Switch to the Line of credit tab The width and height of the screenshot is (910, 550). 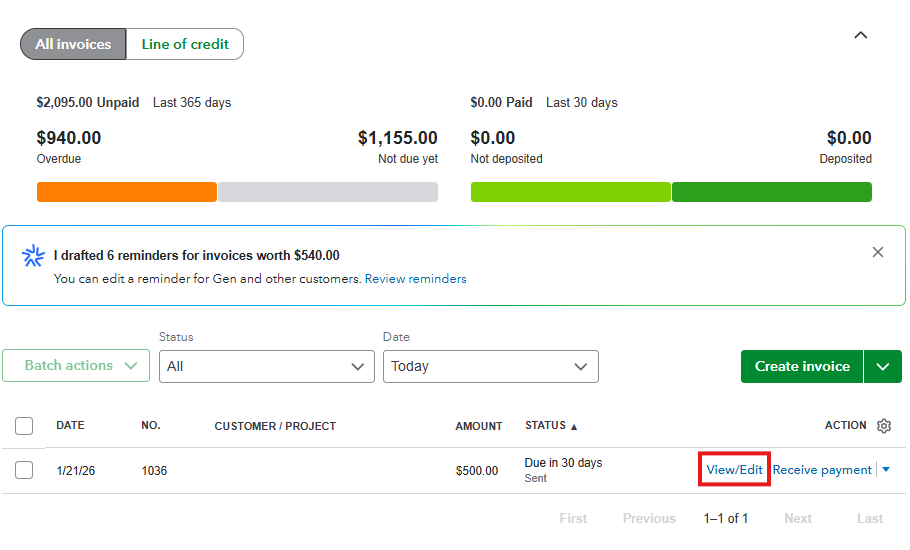click(x=185, y=44)
